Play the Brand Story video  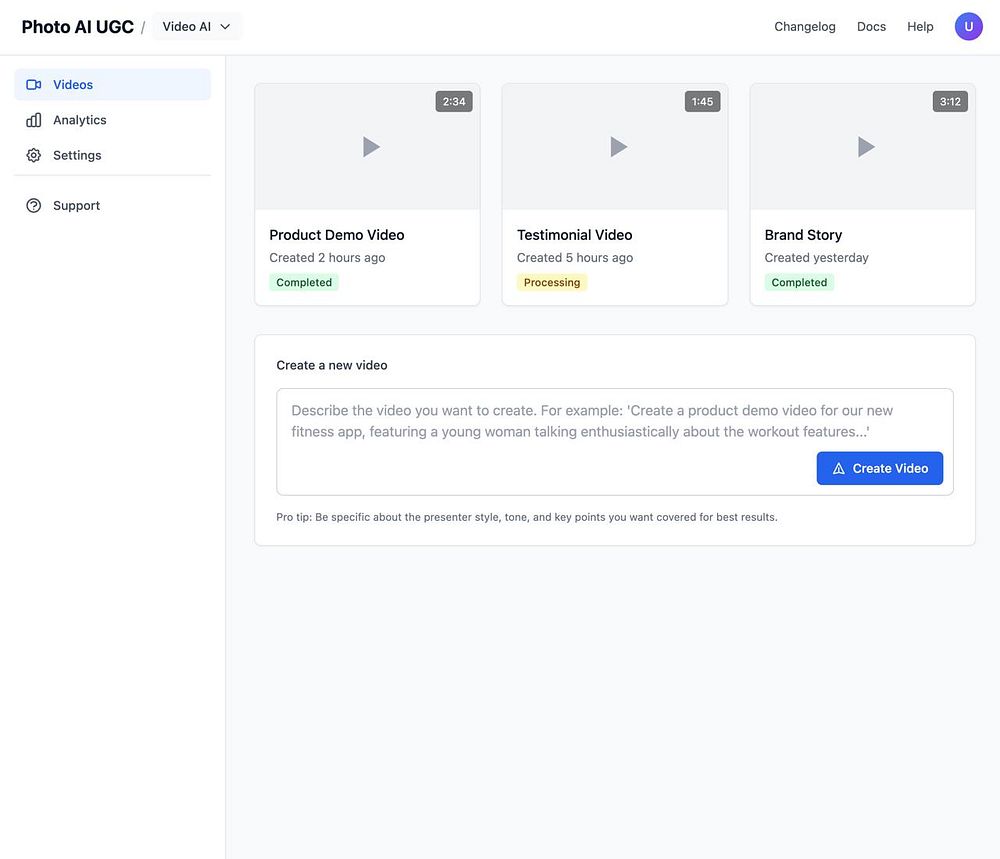(x=866, y=147)
